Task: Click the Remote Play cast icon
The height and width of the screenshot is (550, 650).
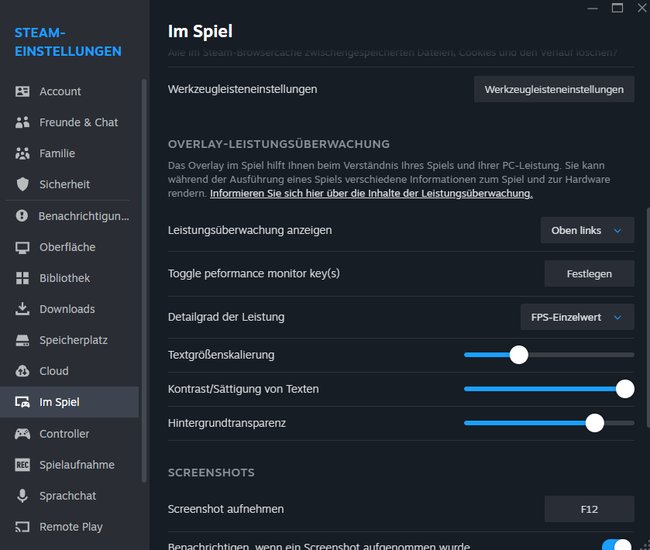Action: pos(22,527)
